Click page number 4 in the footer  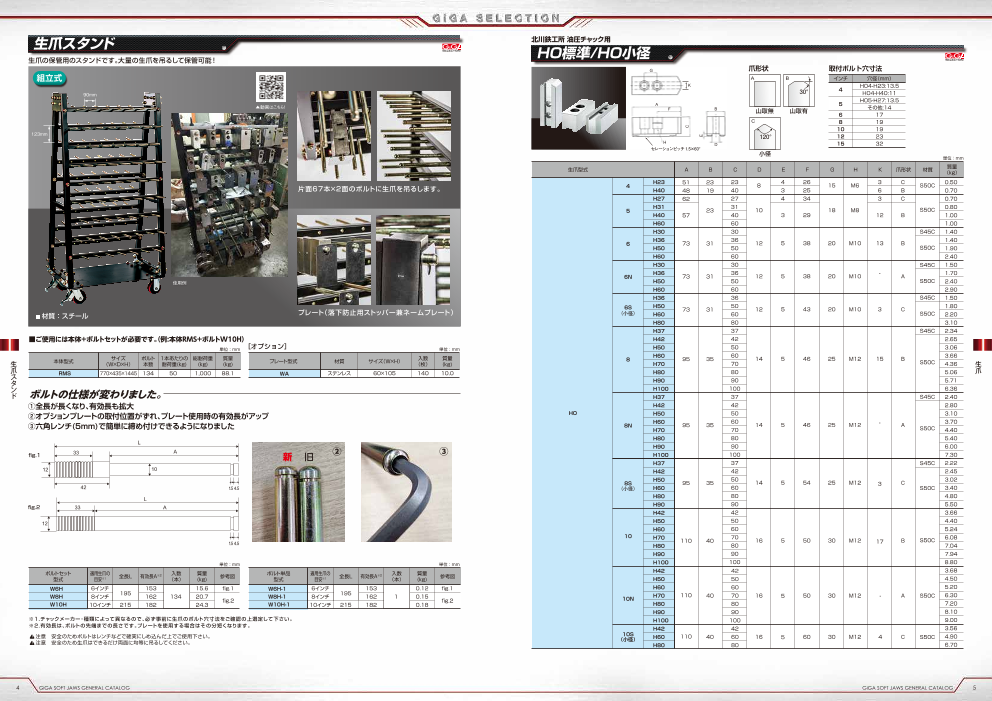18,688
